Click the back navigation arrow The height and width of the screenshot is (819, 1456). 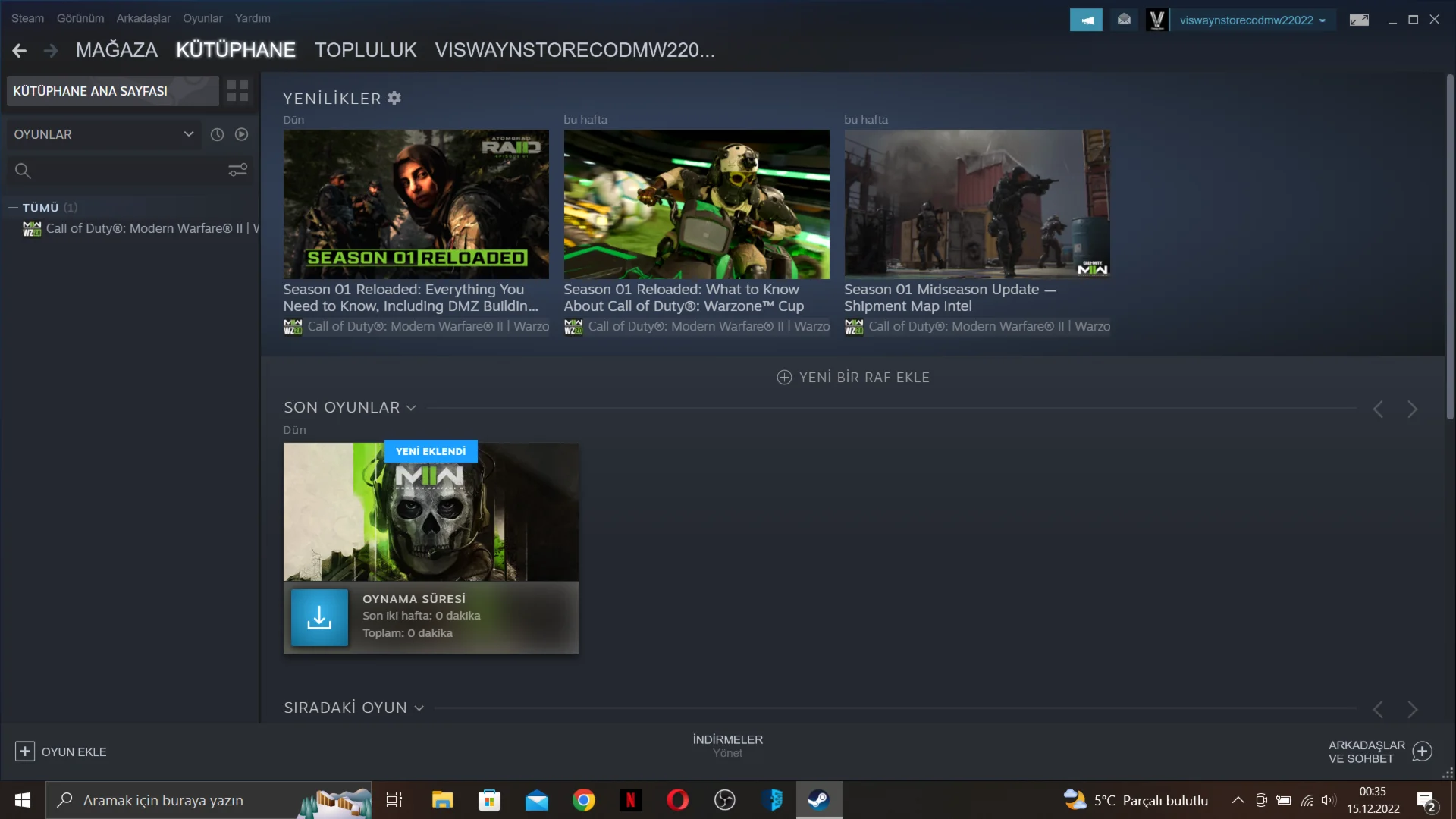(x=20, y=50)
